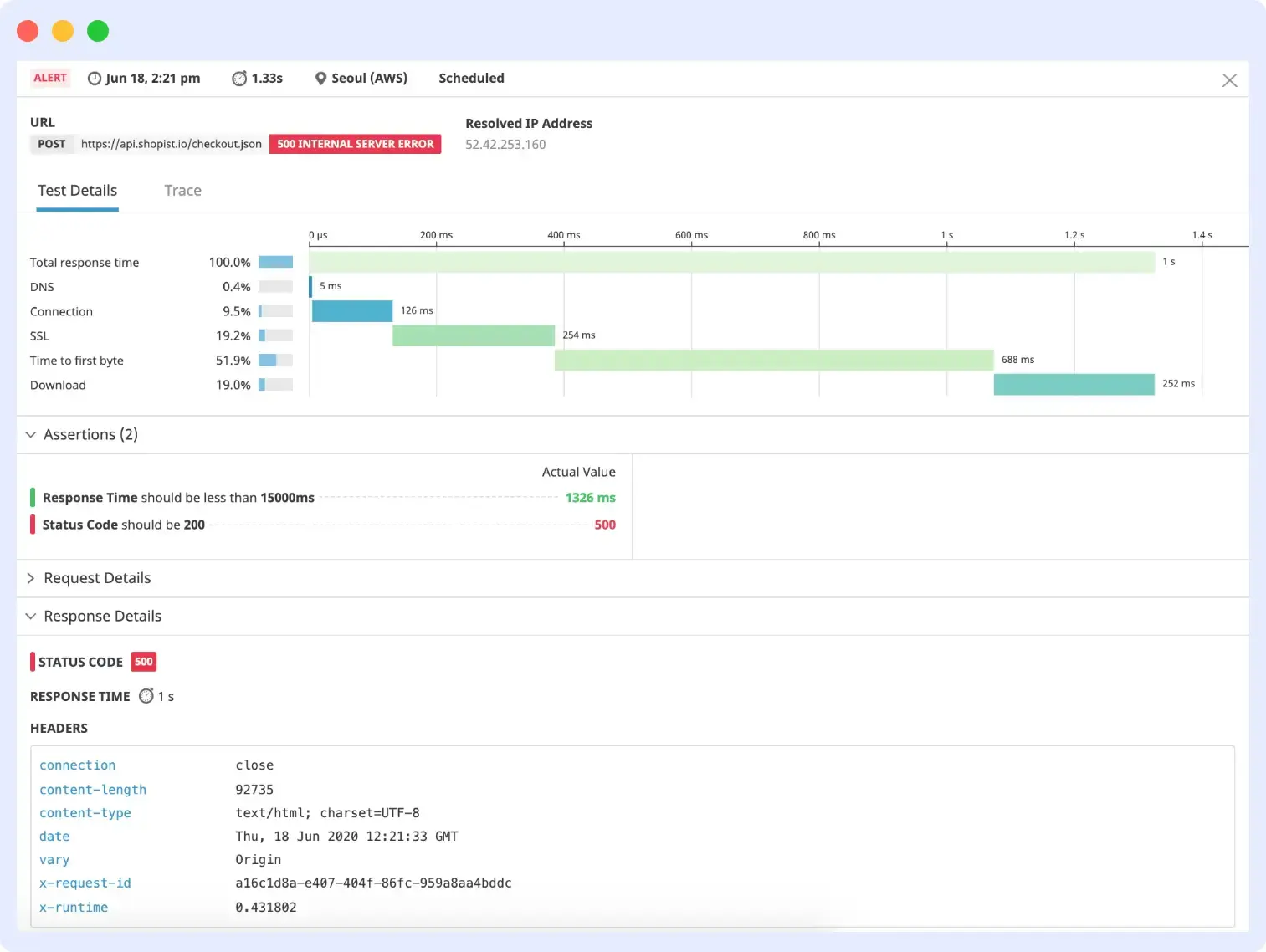Click the https://api.shopist.io/checkout.json URL

click(x=172, y=144)
